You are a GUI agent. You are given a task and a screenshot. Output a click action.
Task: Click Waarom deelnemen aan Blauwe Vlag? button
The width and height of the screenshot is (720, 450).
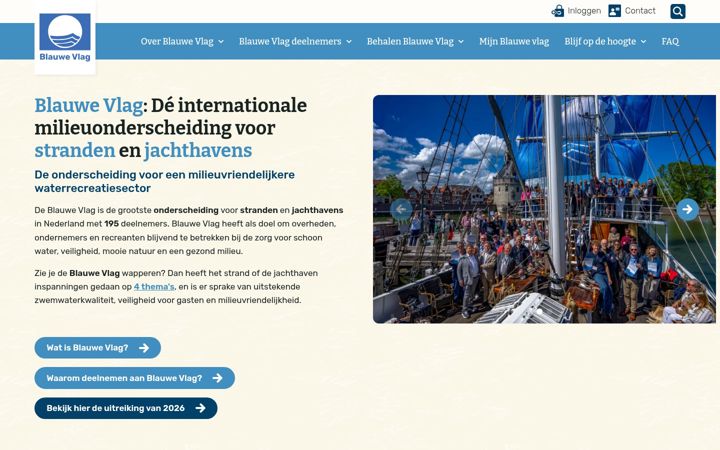click(x=135, y=378)
